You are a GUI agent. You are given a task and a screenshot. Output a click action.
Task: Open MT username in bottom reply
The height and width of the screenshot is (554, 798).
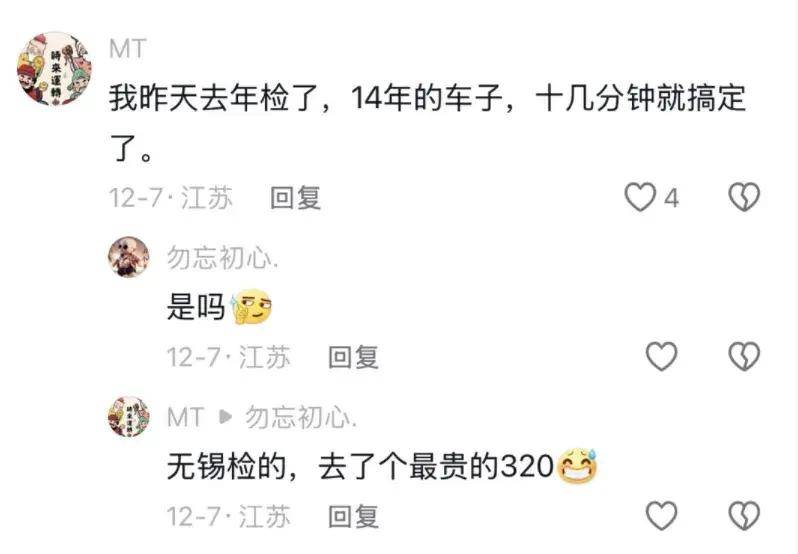click(186, 417)
